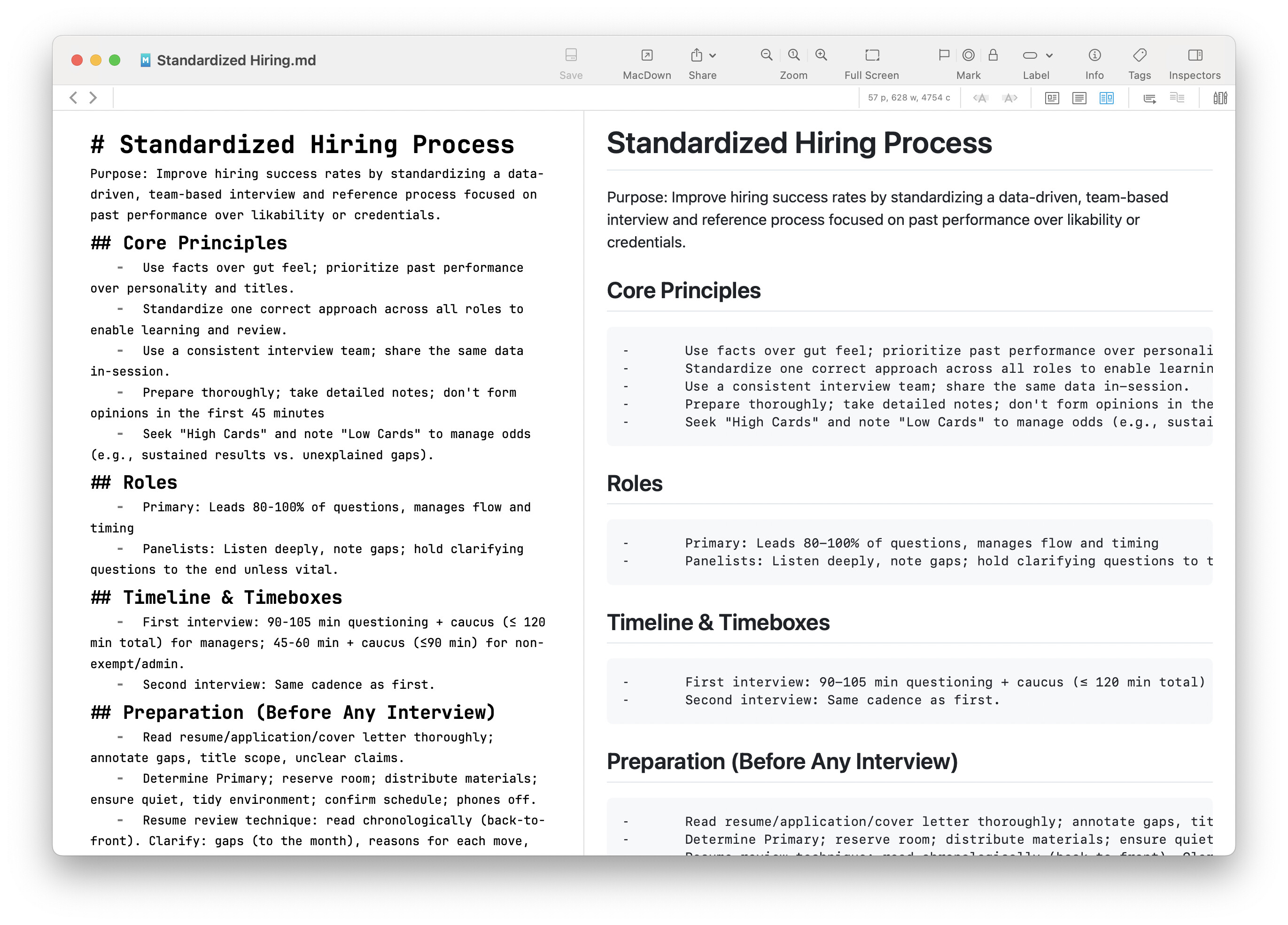This screenshot has height=925, width=1288.
Task: Switch to text-only editor view
Action: pos(1079,98)
